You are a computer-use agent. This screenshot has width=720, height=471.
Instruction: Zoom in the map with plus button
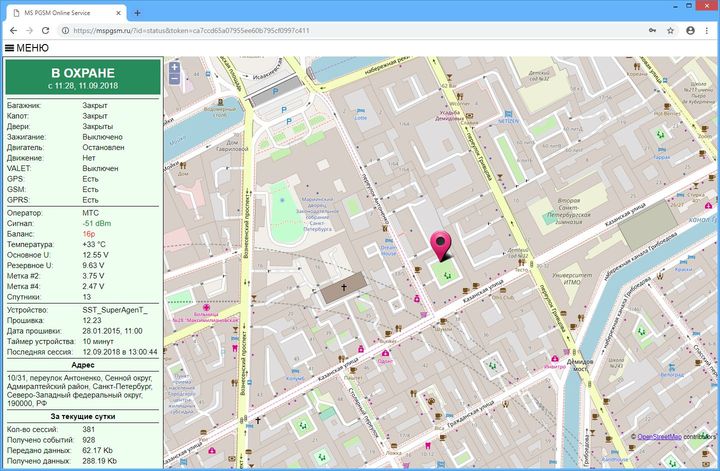[x=175, y=67]
